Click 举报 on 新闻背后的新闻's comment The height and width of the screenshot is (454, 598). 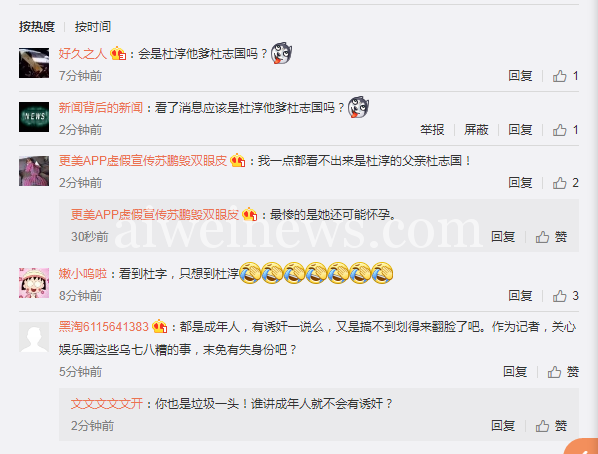tap(432, 130)
